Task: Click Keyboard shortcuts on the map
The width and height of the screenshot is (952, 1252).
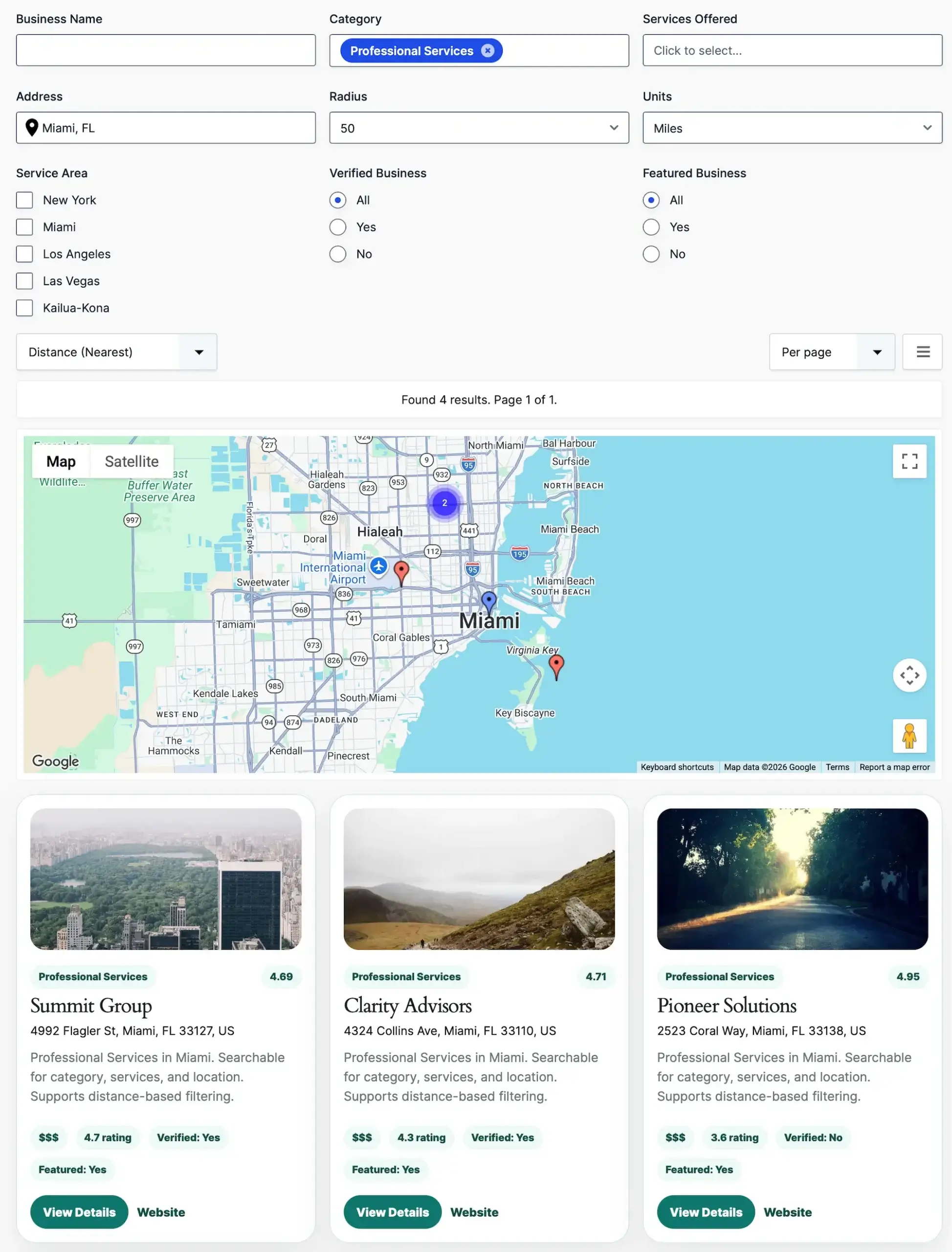Action: [x=677, y=767]
